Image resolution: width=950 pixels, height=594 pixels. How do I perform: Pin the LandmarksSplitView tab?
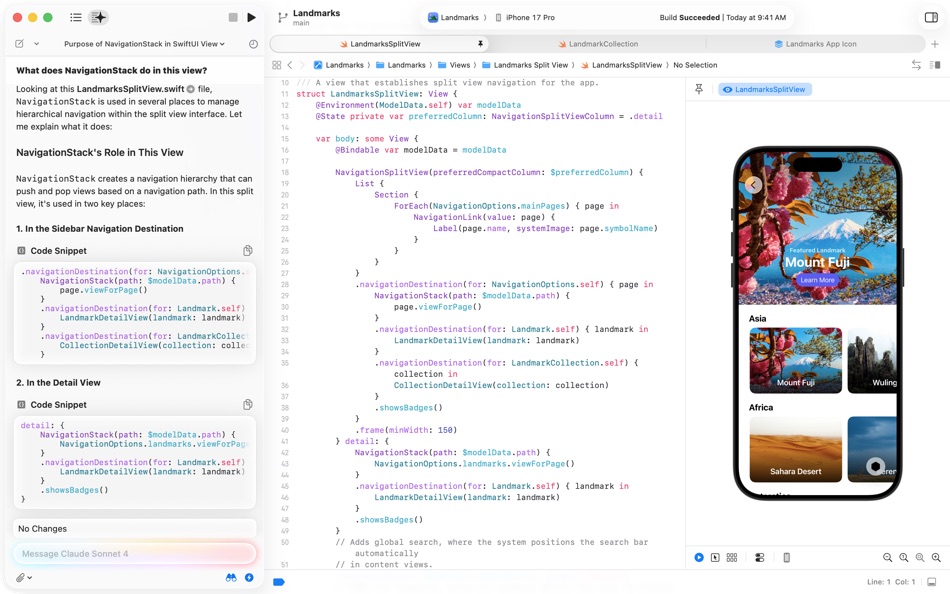pyautogui.click(x=480, y=44)
